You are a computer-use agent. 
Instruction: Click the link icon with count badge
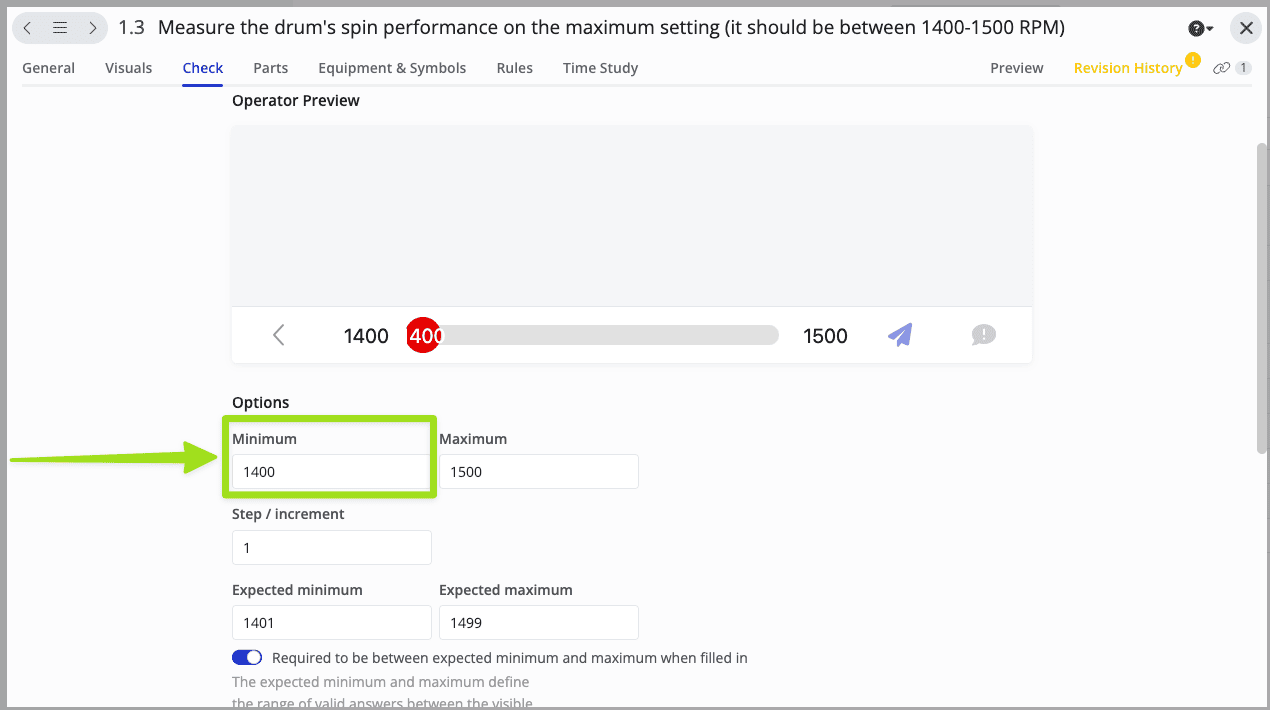point(1231,68)
